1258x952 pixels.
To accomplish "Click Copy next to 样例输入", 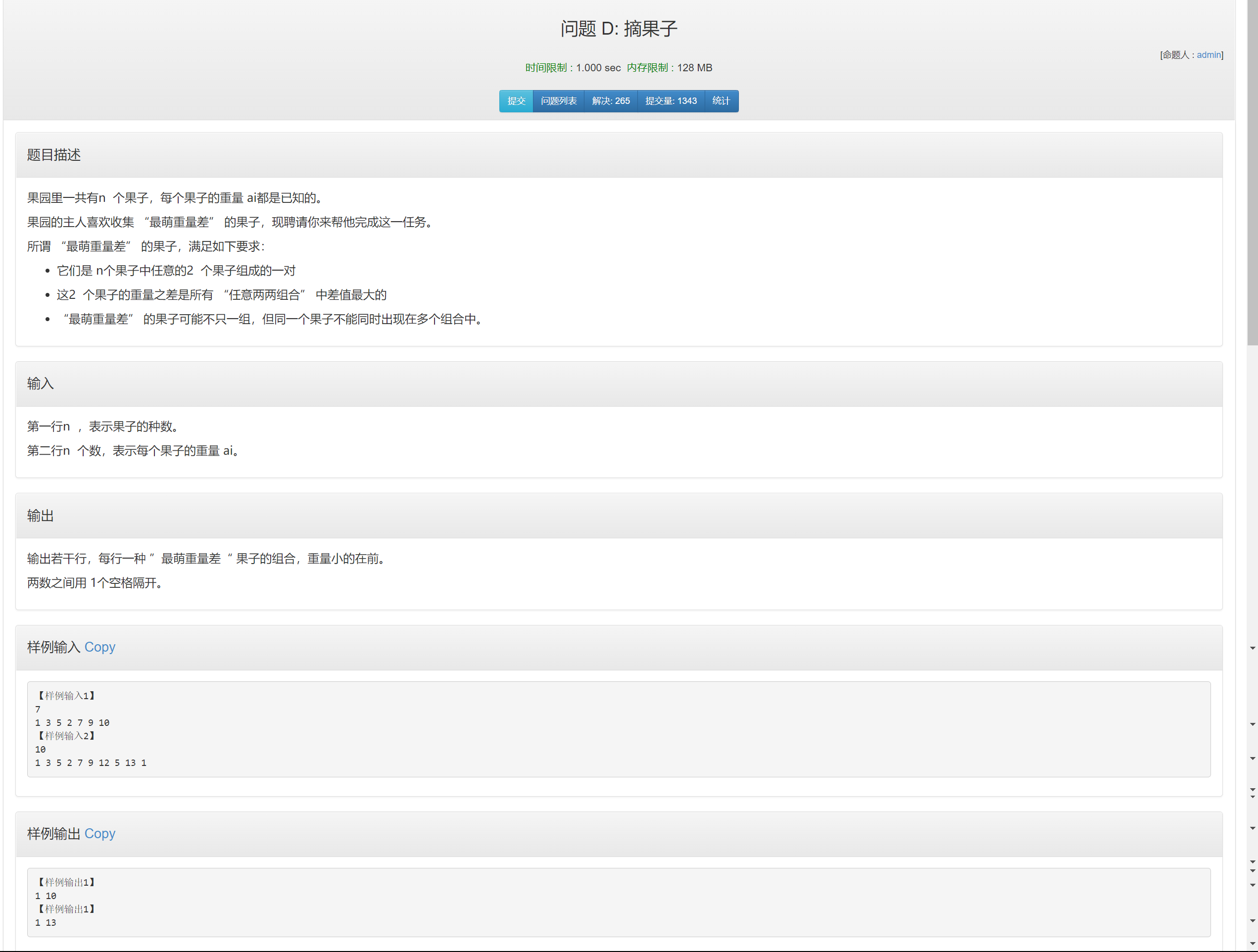I will (x=99, y=647).
